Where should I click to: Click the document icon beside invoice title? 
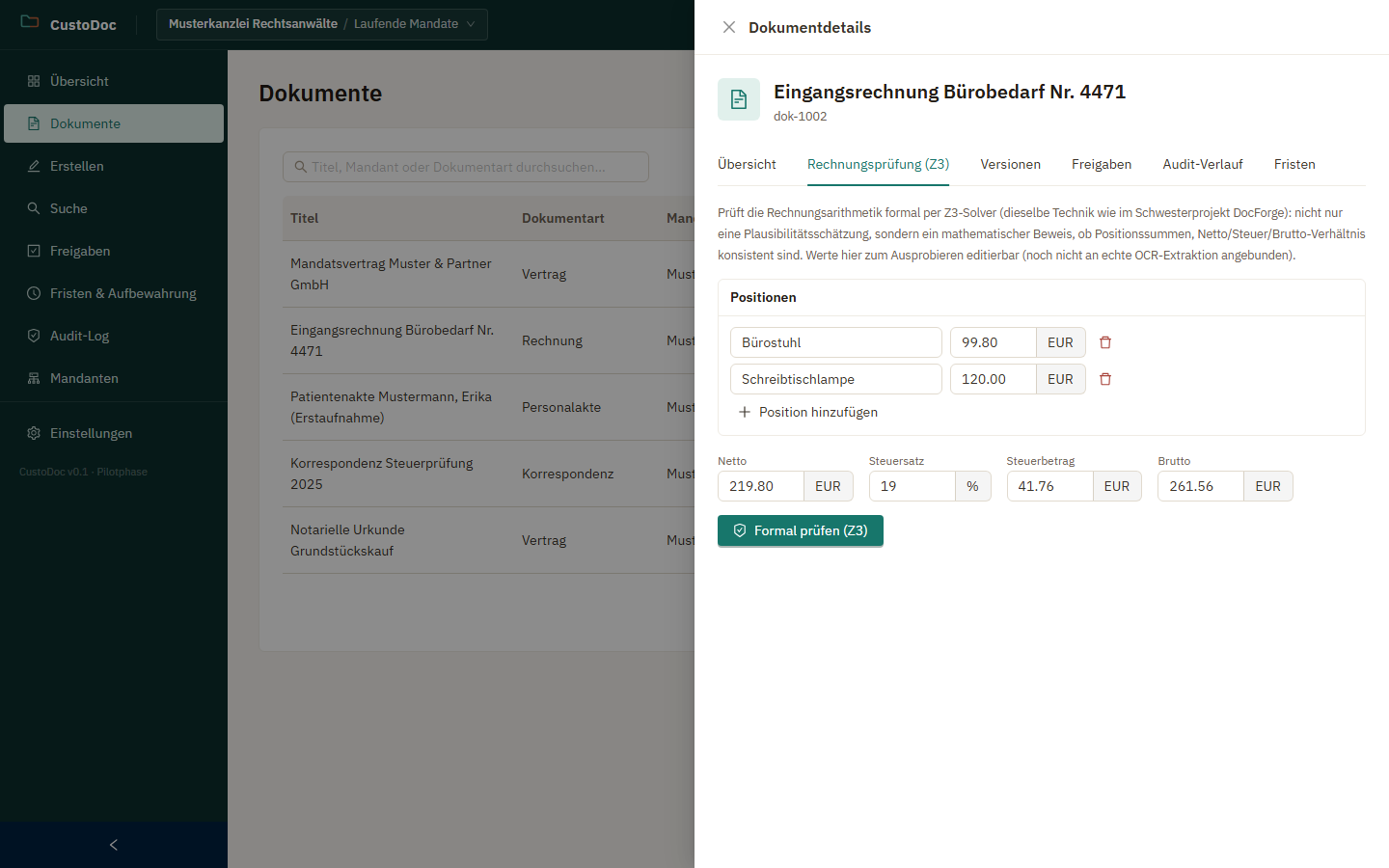point(739,99)
